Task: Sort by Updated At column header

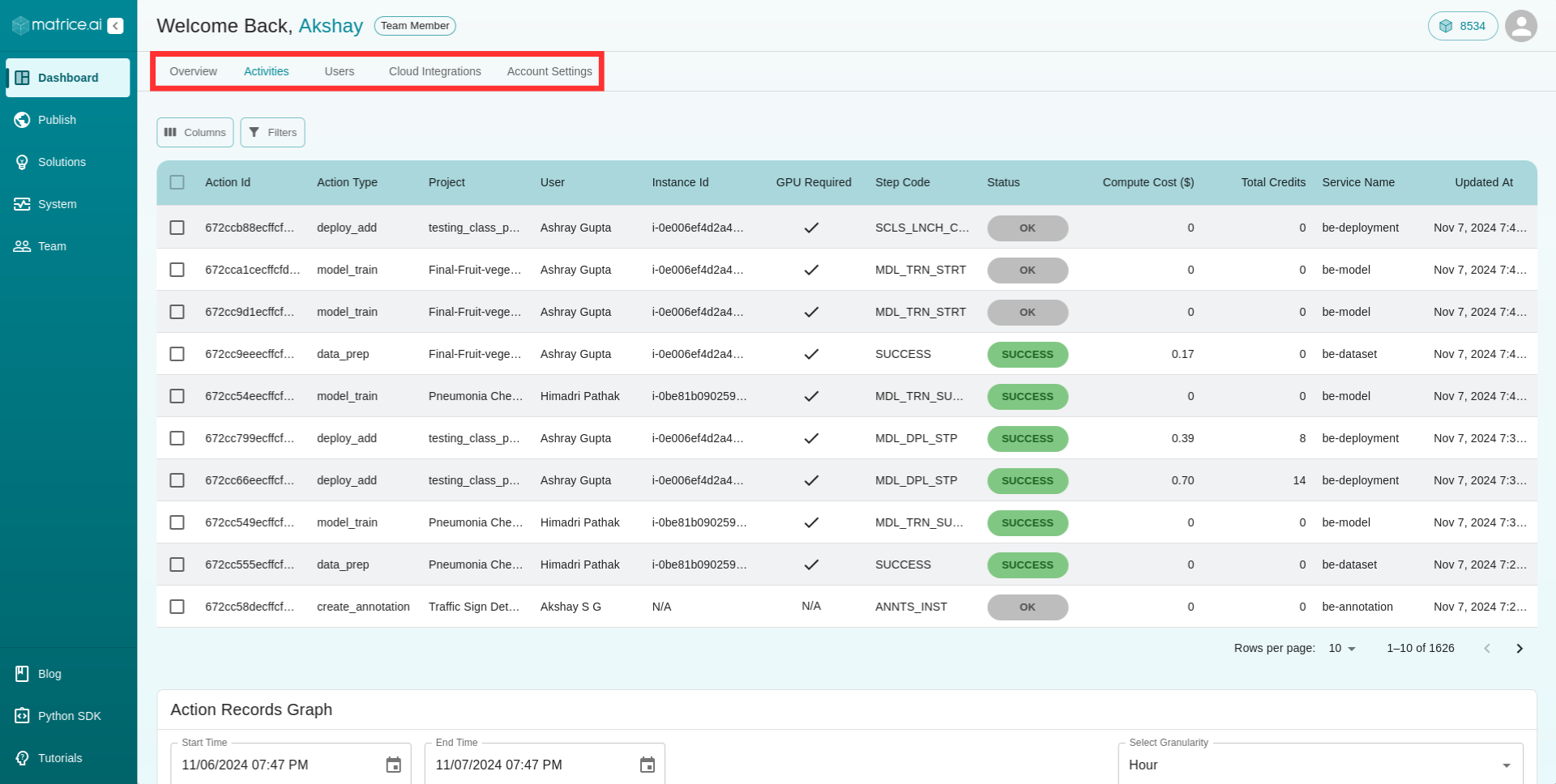Action: (1484, 182)
